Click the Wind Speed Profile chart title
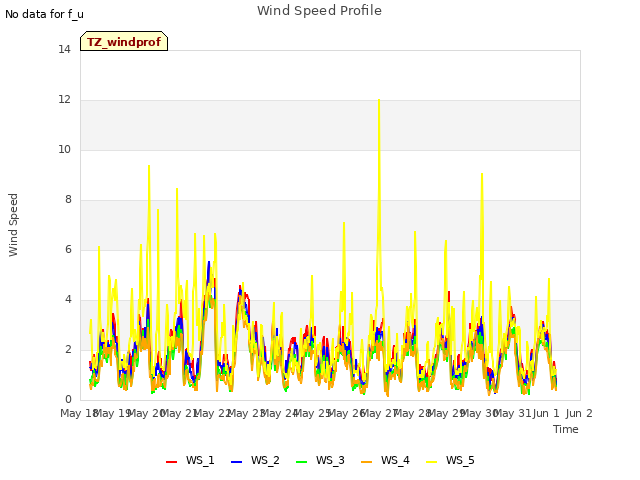Screen dimensions: 640x480 click(319, 11)
